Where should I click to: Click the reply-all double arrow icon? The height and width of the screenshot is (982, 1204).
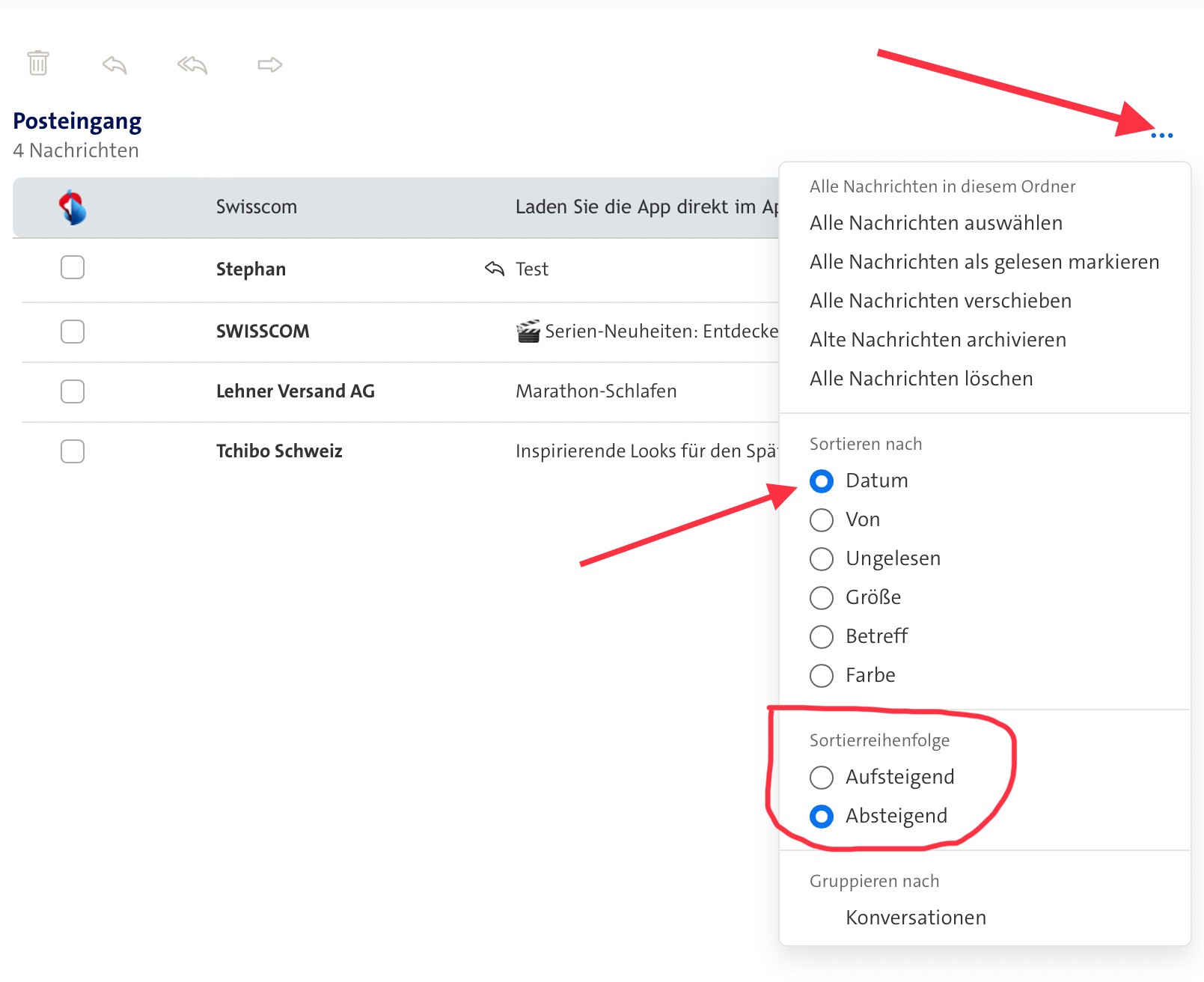point(192,65)
